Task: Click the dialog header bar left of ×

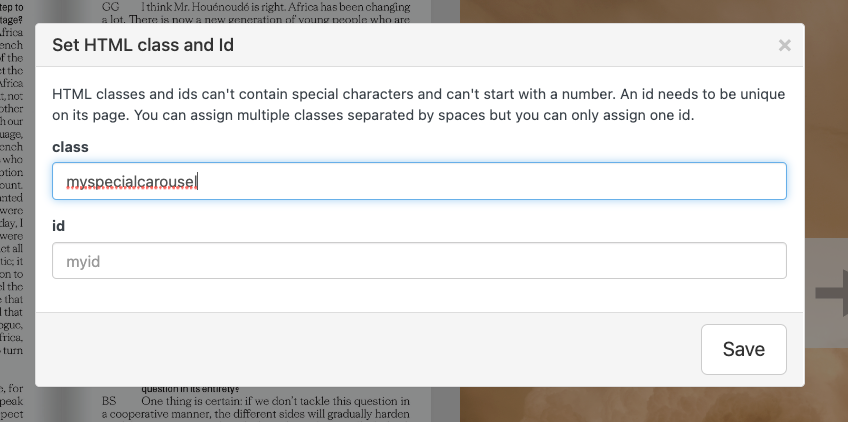Action: coord(500,45)
